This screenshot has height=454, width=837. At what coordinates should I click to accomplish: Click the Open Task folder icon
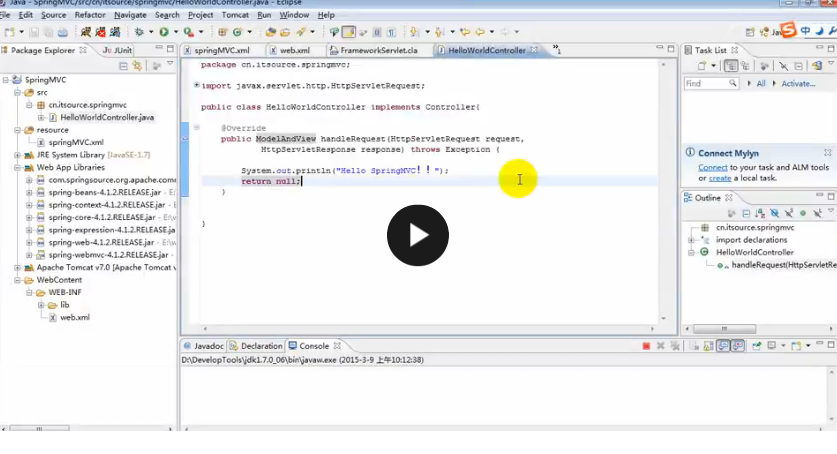coord(285,32)
